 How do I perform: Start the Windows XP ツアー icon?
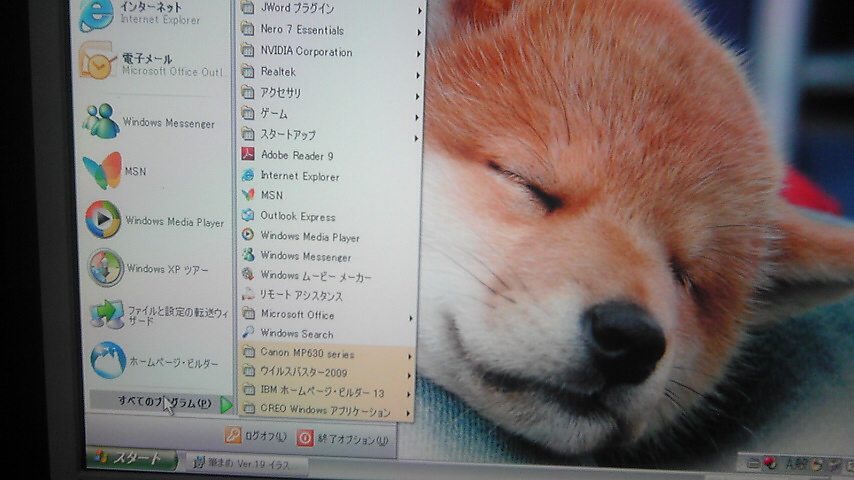pos(106,268)
